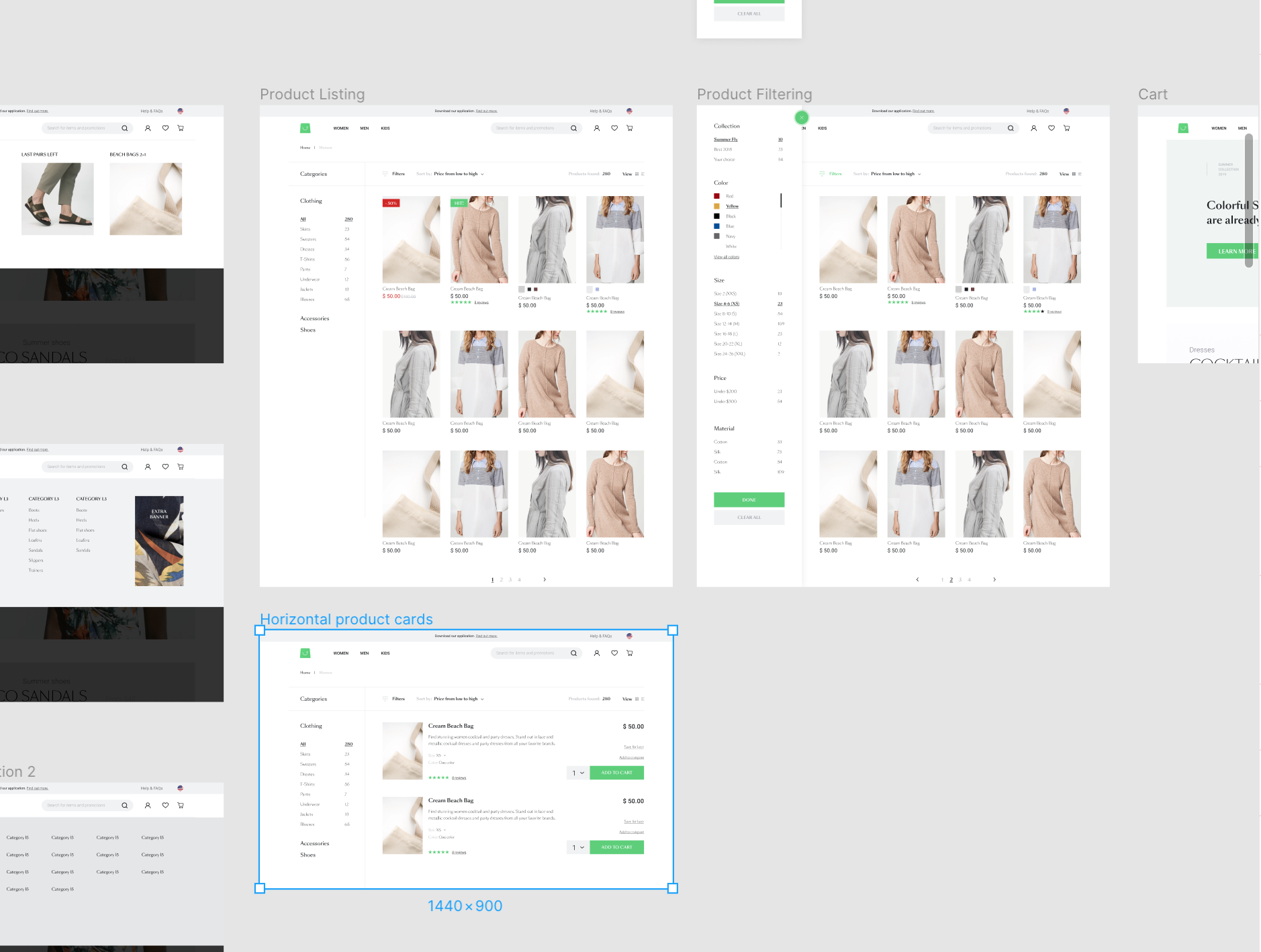
Task: Select the KIDS navigation item
Action: (384, 128)
